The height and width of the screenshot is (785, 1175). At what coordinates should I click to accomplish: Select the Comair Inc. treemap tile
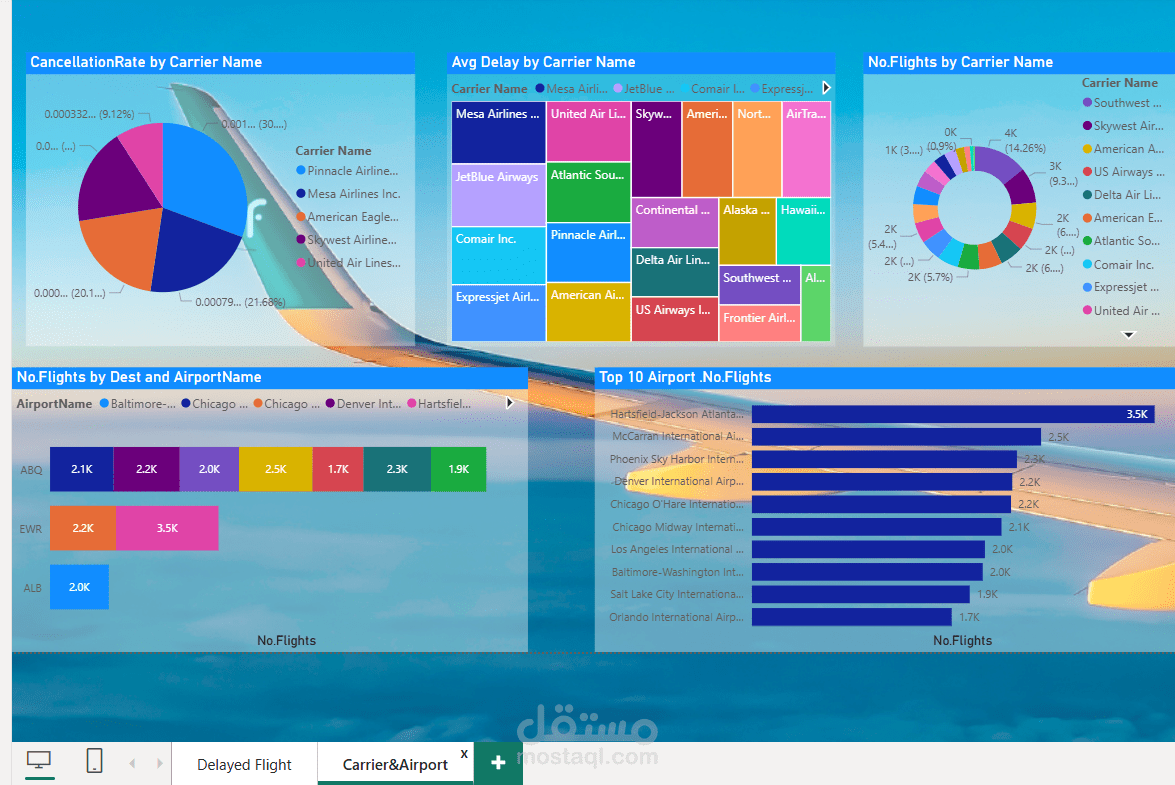click(498, 255)
